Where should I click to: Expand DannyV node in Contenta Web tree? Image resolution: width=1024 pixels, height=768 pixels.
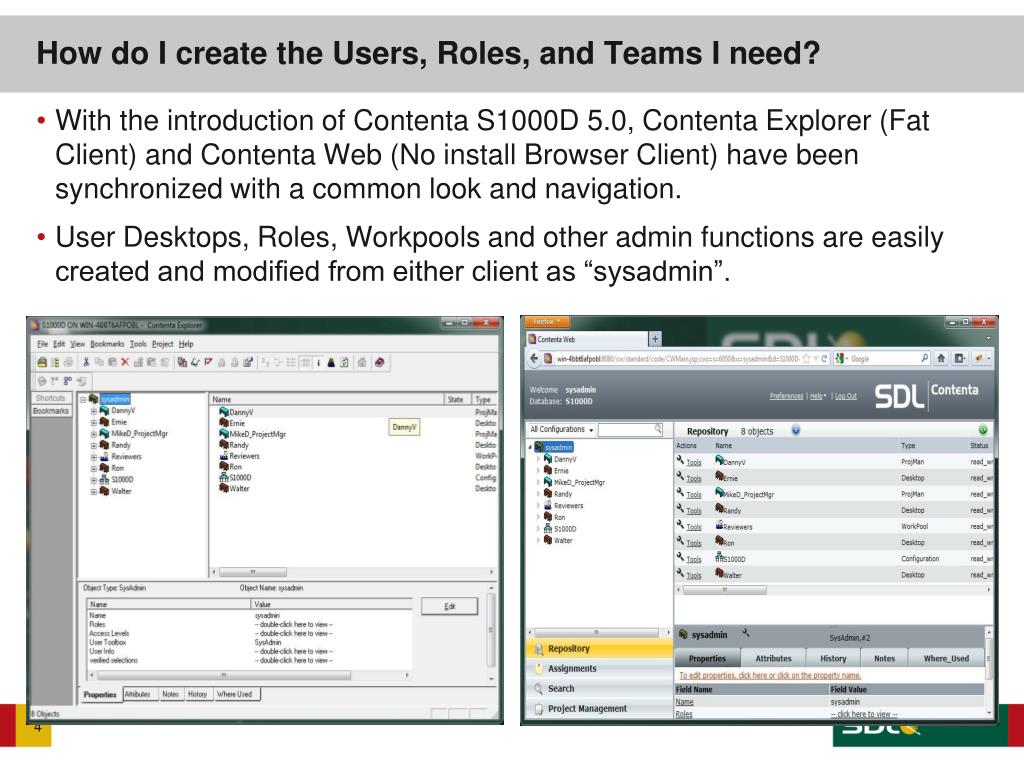click(x=538, y=459)
